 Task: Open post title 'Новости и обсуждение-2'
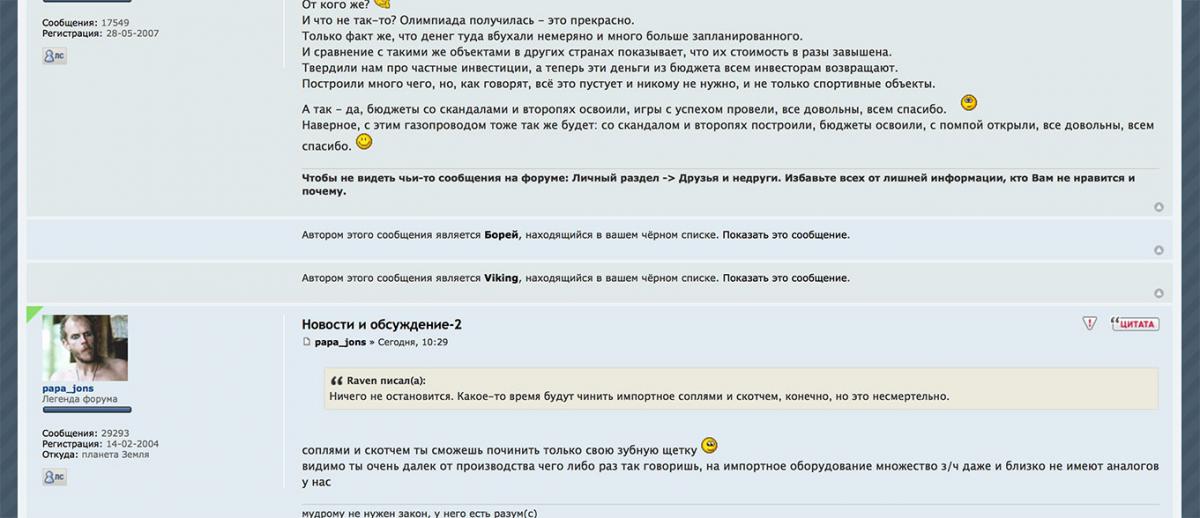point(381,324)
